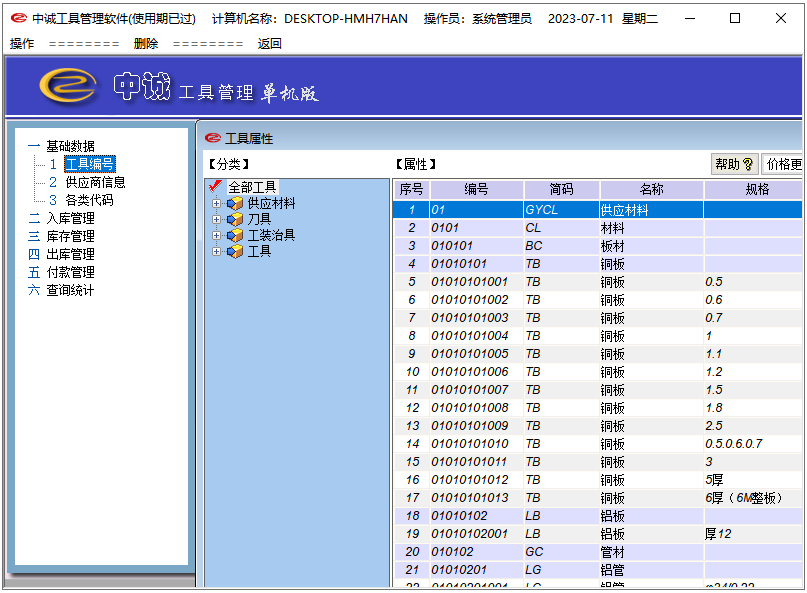Click code 01010101010
The width and height of the screenshot is (807, 593).
click(477, 444)
